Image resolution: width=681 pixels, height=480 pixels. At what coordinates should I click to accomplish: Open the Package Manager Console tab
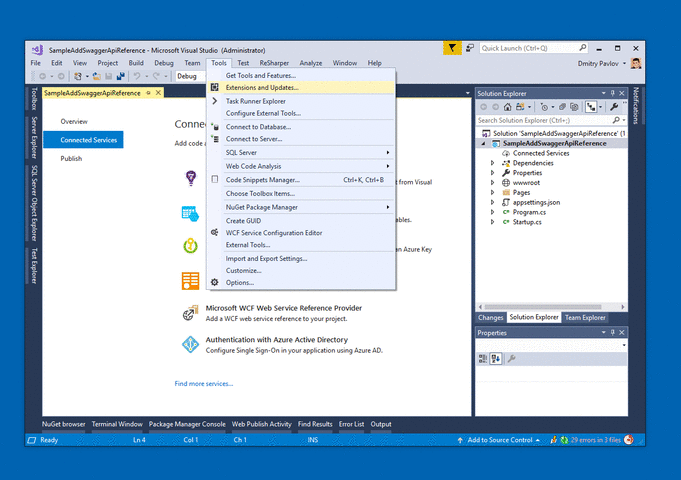coord(187,424)
